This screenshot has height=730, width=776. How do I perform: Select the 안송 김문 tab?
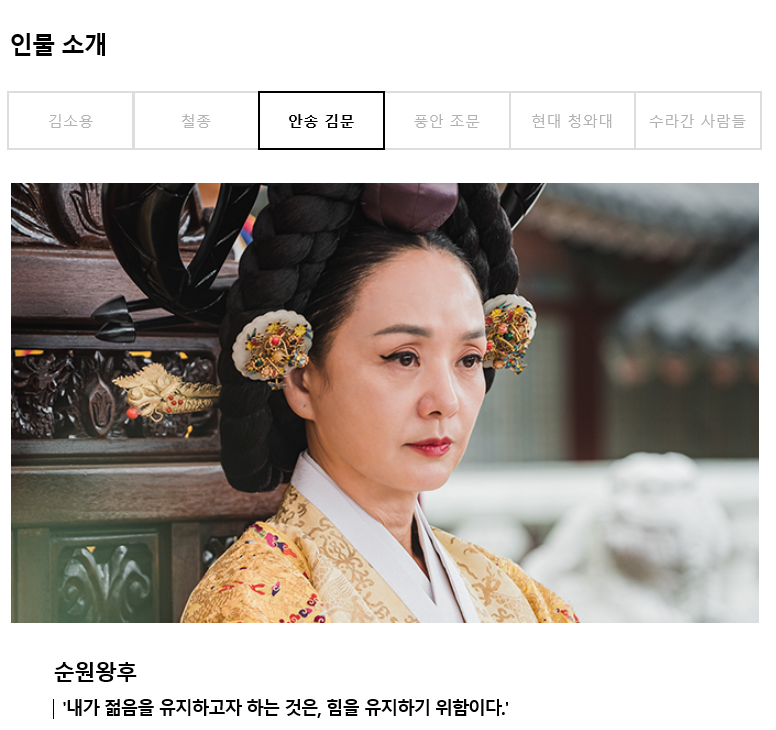pos(321,120)
